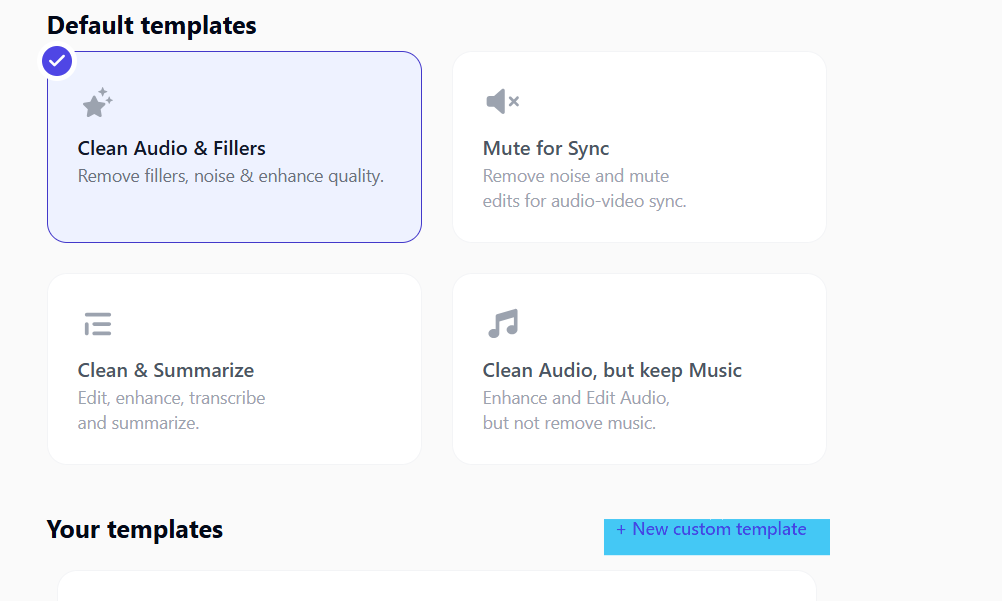
Task: Select Clean Audio, but keep Music title
Action: point(612,370)
